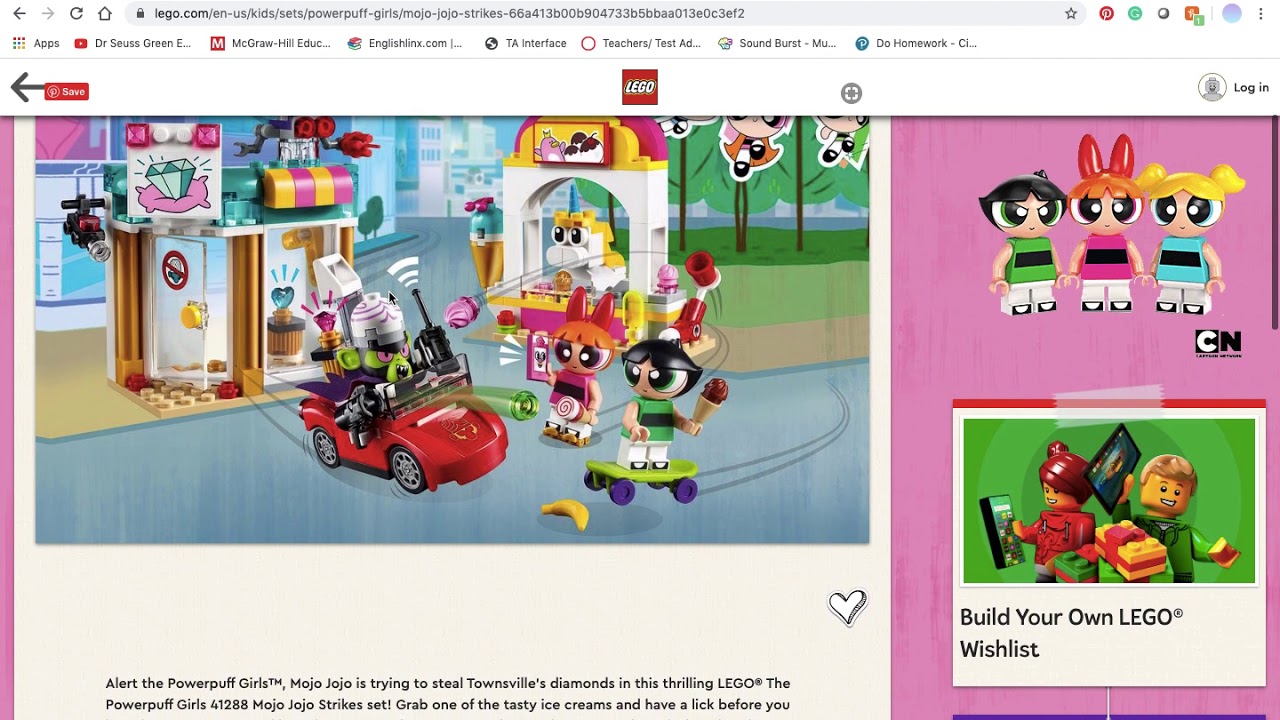The image size is (1280, 720).
Task: Open Chrome's three-dot menu
Action: (x=1261, y=14)
